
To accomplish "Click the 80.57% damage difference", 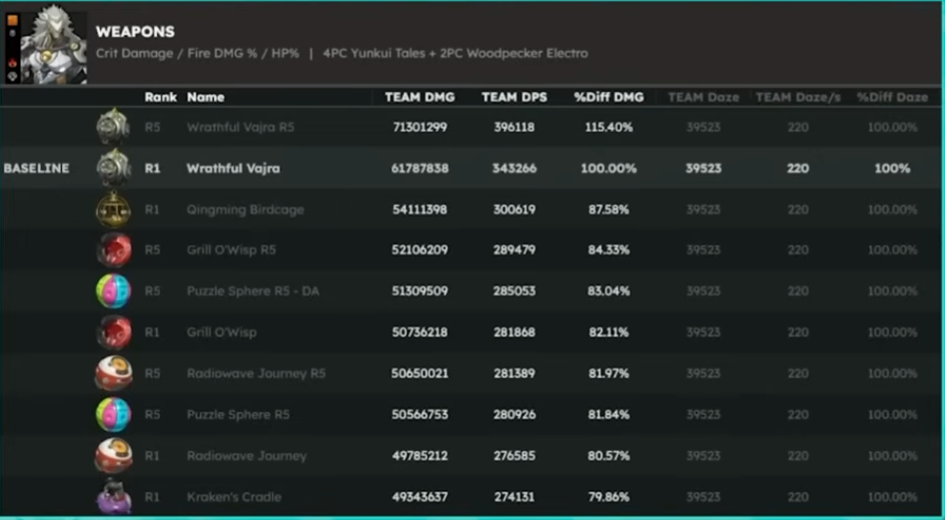I will [x=609, y=456].
